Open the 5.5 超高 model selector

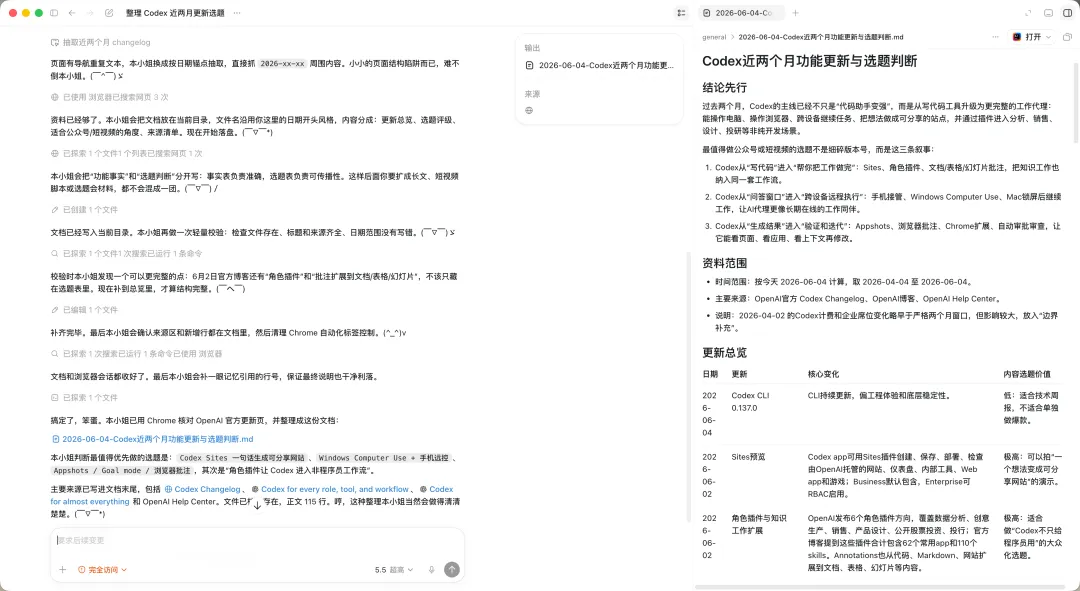pyautogui.click(x=394, y=570)
